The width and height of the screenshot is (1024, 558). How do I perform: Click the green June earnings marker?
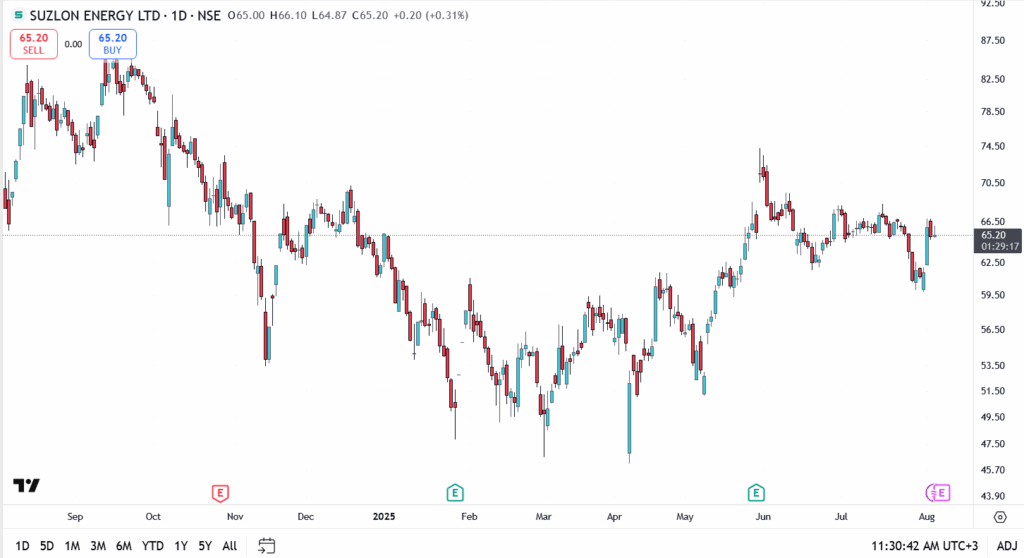[757, 492]
